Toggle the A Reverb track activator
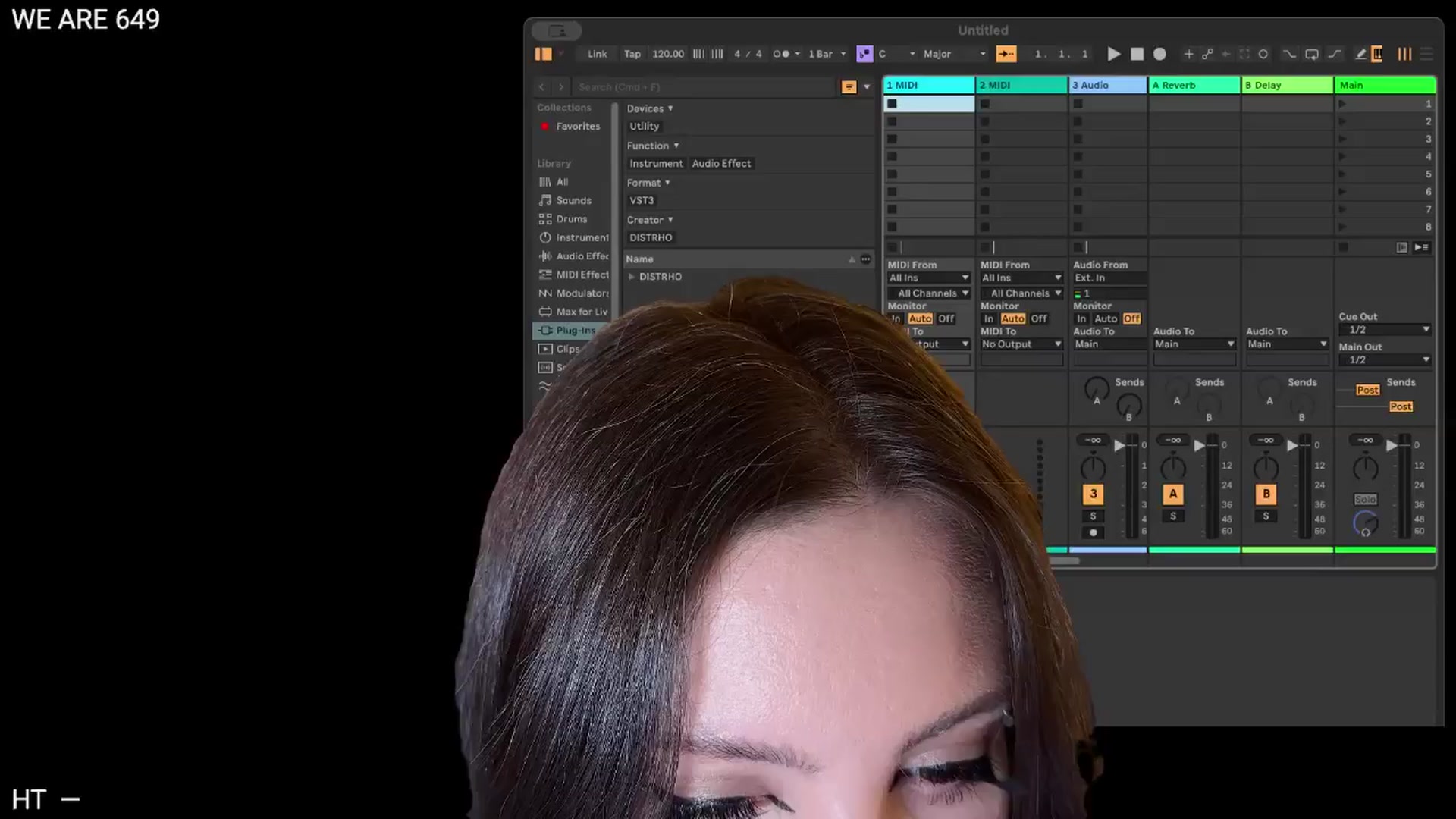This screenshot has height=819, width=1456. [x=1173, y=494]
